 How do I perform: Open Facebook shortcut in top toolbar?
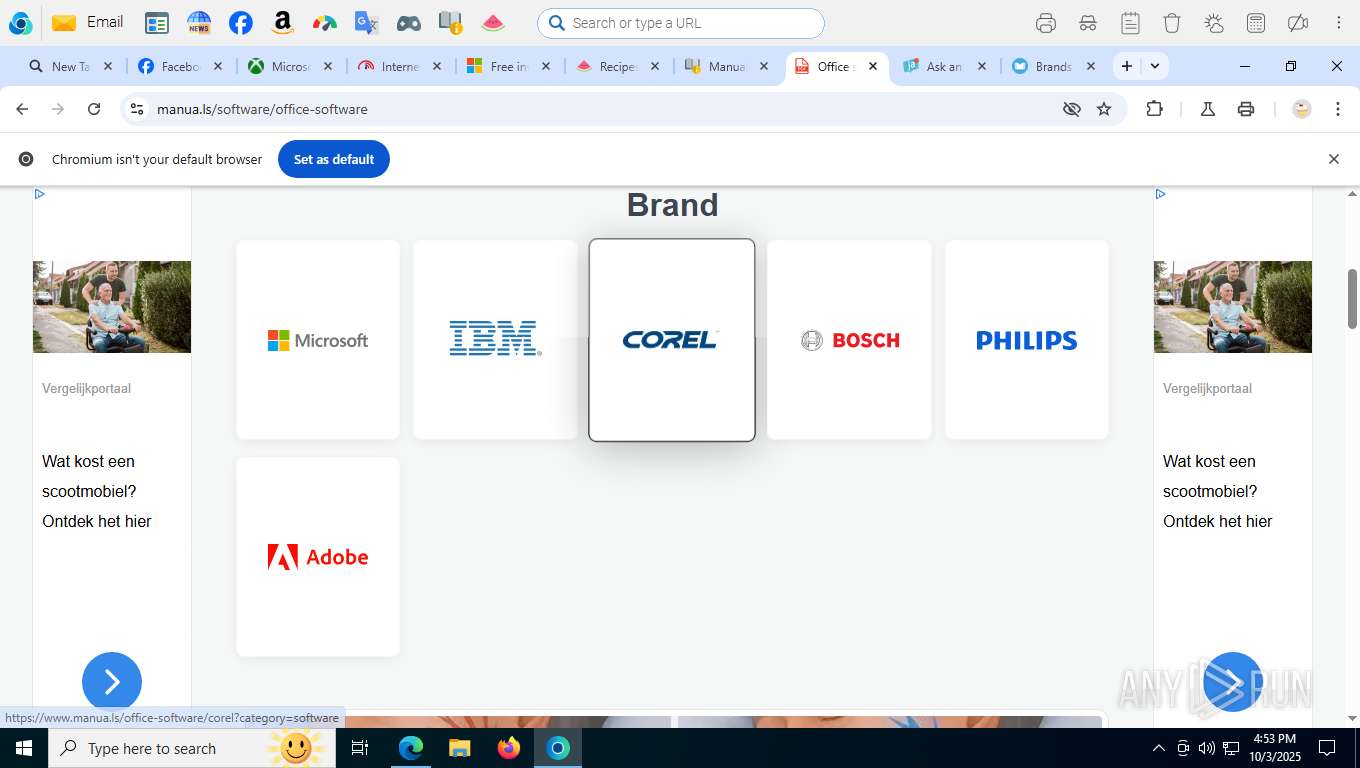pyautogui.click(x=240, y=23)
